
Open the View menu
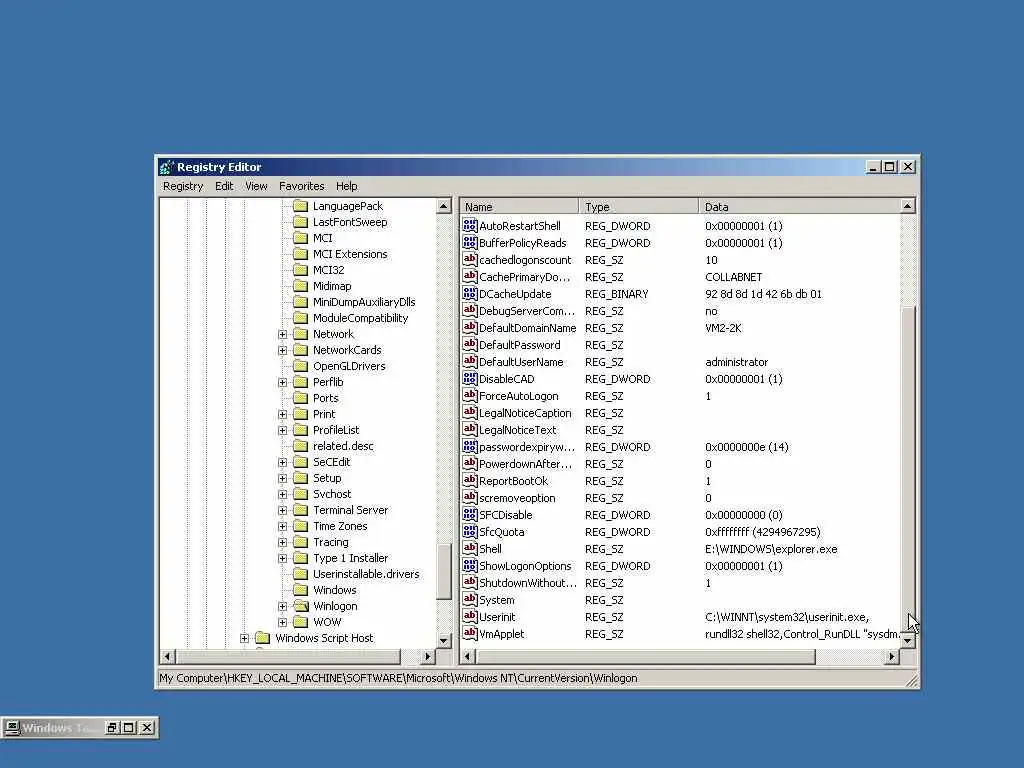pyautogui.click(x=256, y=186)
